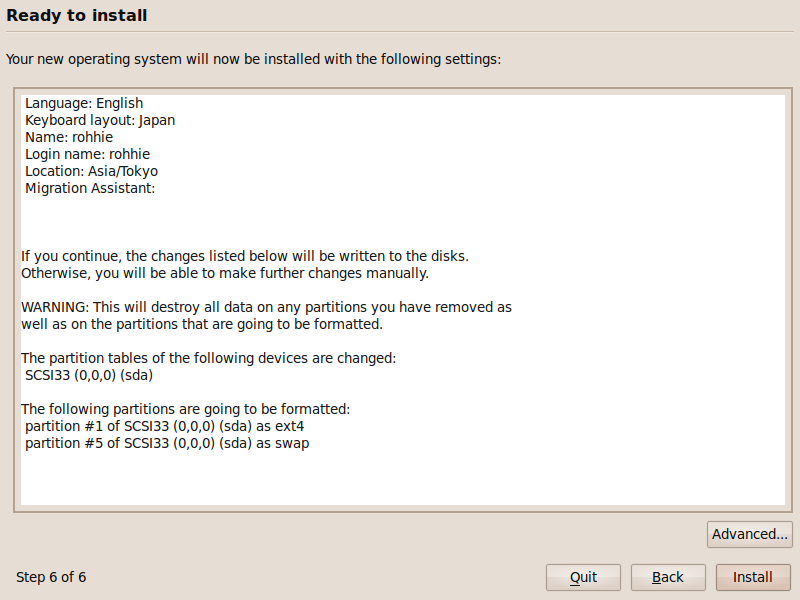800x600 pixels.
Task: Click the Name: rohhie text line
Action: 69,137
